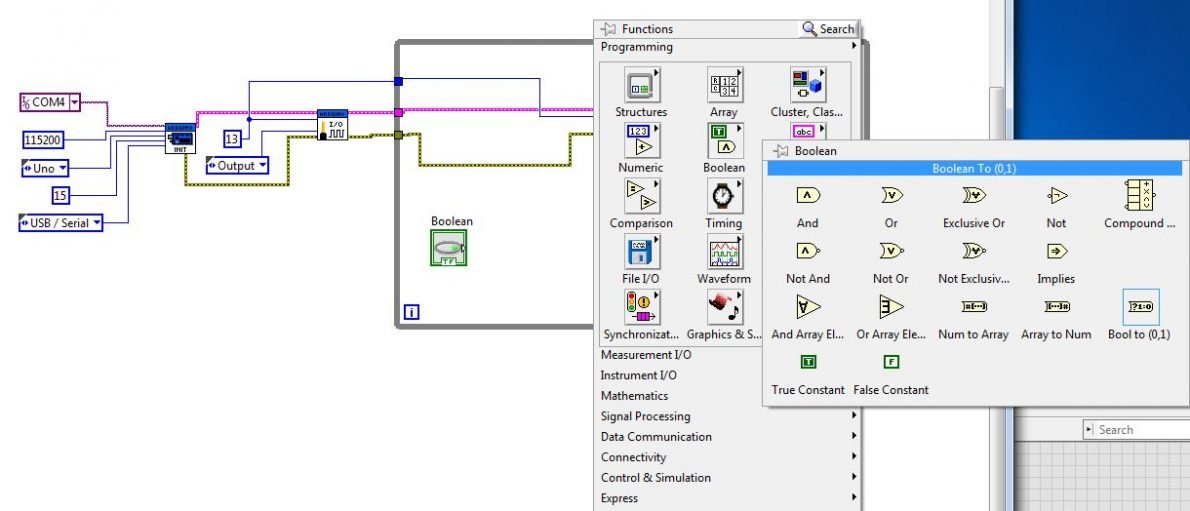Select the True Constant icon

[808, 363]
